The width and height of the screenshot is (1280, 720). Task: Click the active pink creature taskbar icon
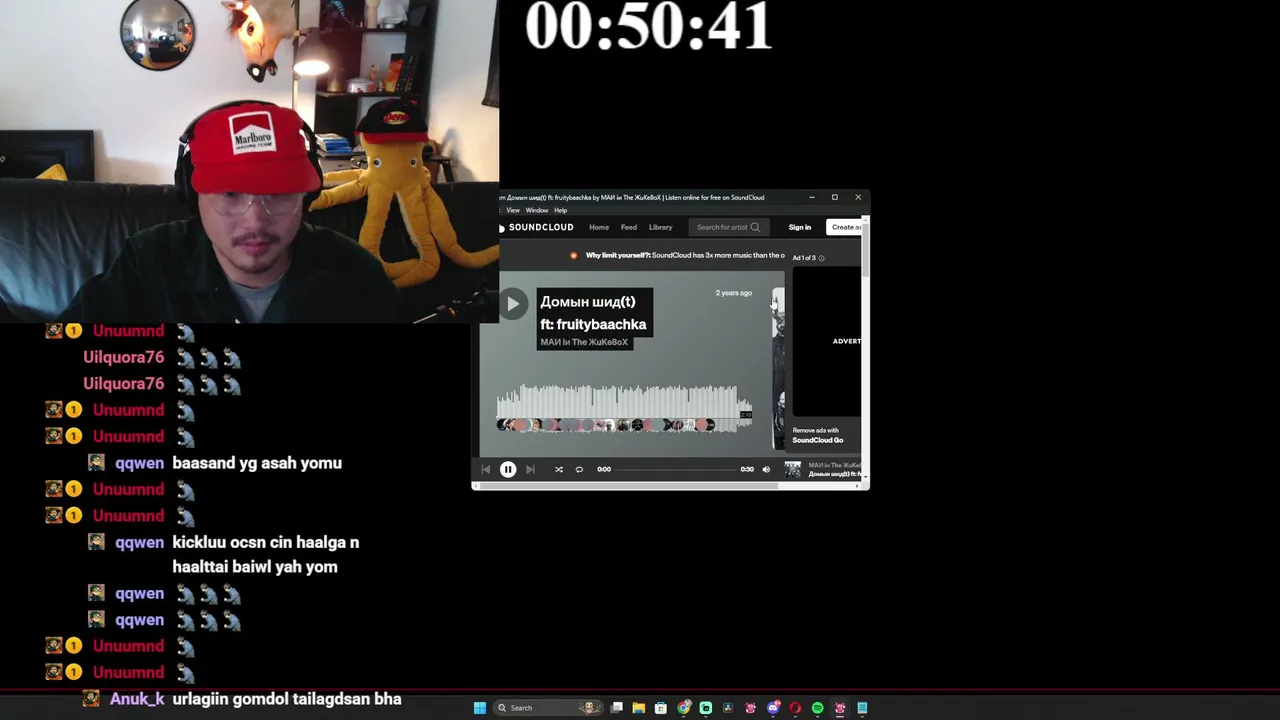pyautogui.click(x=840, y=708)
